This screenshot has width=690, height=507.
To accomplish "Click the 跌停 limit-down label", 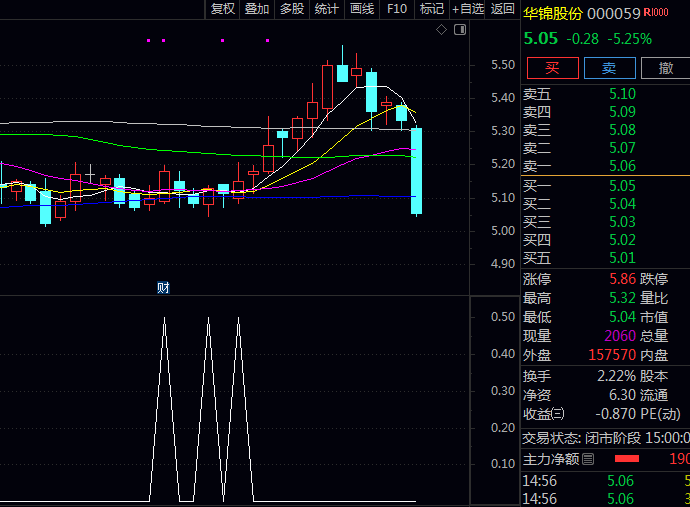I will (654, 279).
